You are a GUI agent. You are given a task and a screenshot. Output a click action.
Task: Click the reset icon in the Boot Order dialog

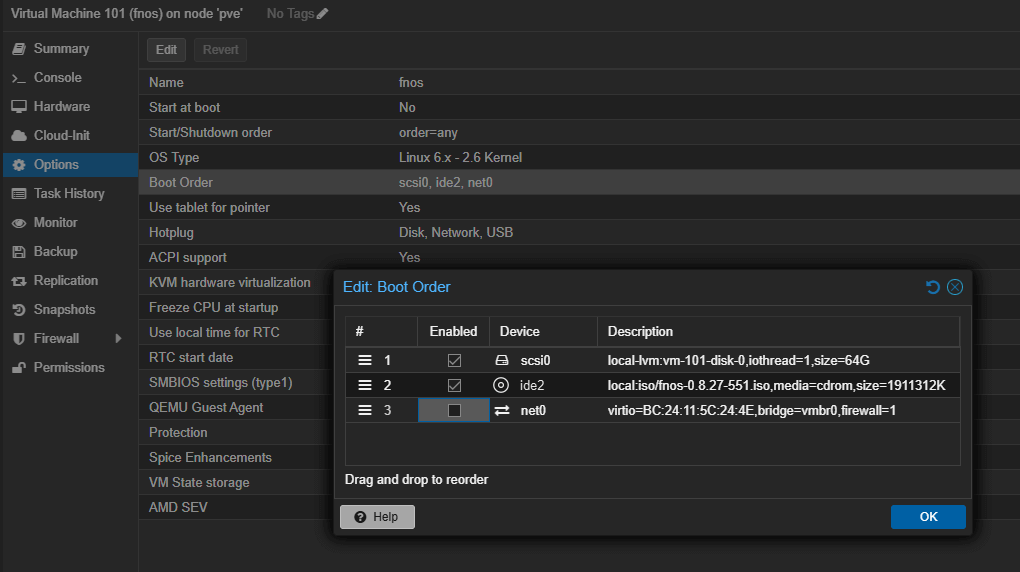tap(933, 287)
